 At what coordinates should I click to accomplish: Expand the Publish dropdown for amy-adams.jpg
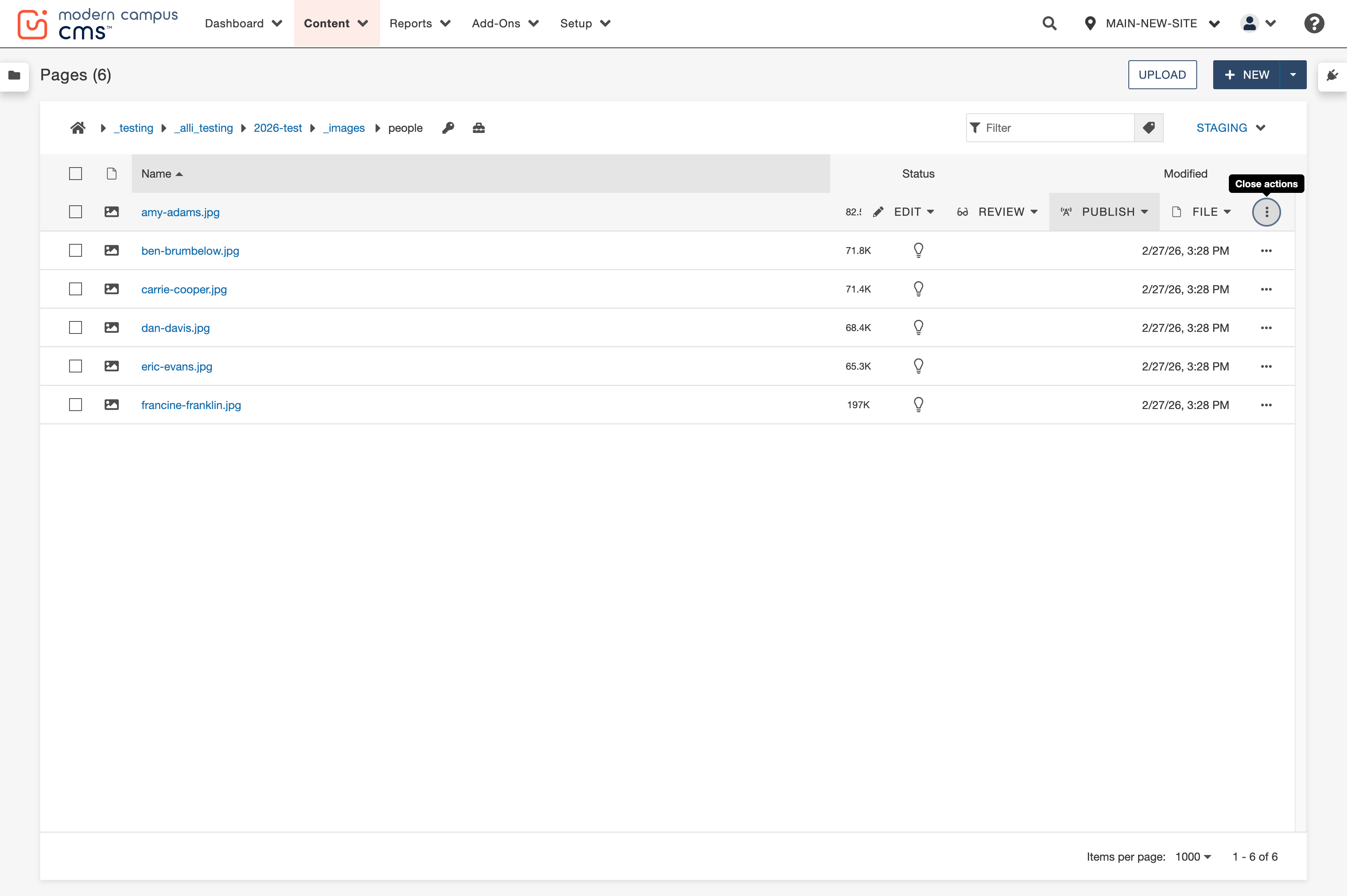1104,212
